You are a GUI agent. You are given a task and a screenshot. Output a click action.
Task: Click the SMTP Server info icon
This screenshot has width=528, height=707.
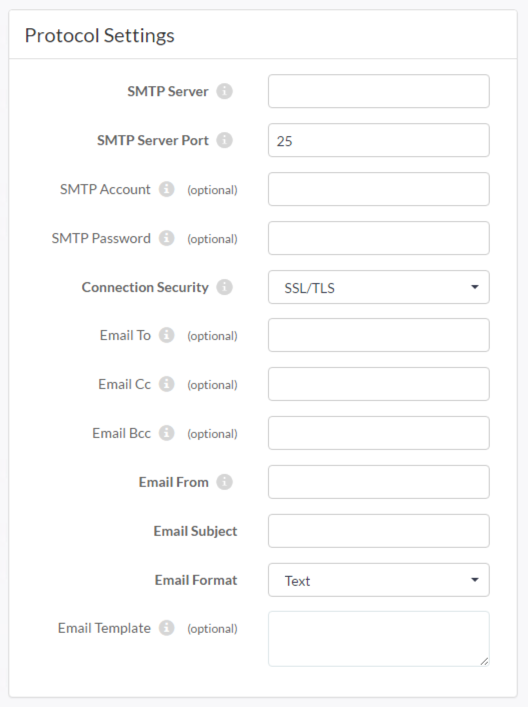click(225, 91)
